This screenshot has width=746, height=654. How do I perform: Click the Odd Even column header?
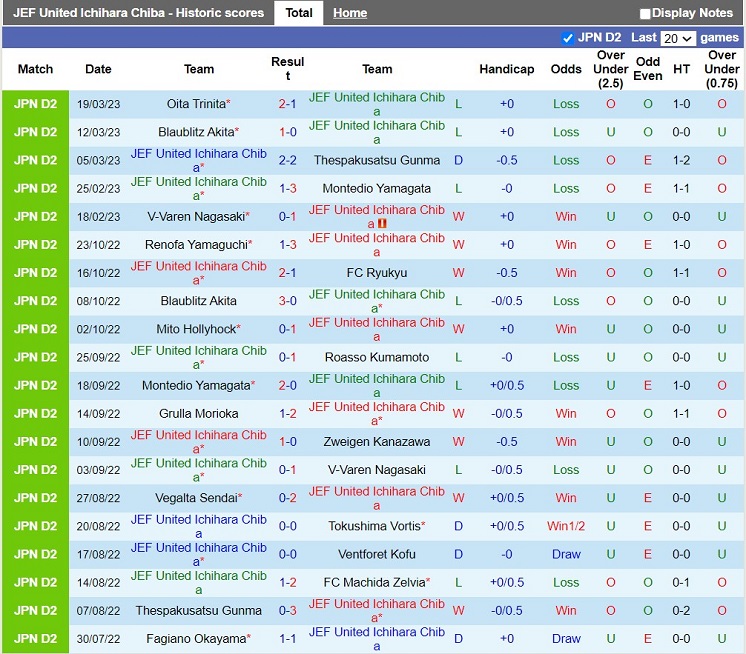coord(648,69)
